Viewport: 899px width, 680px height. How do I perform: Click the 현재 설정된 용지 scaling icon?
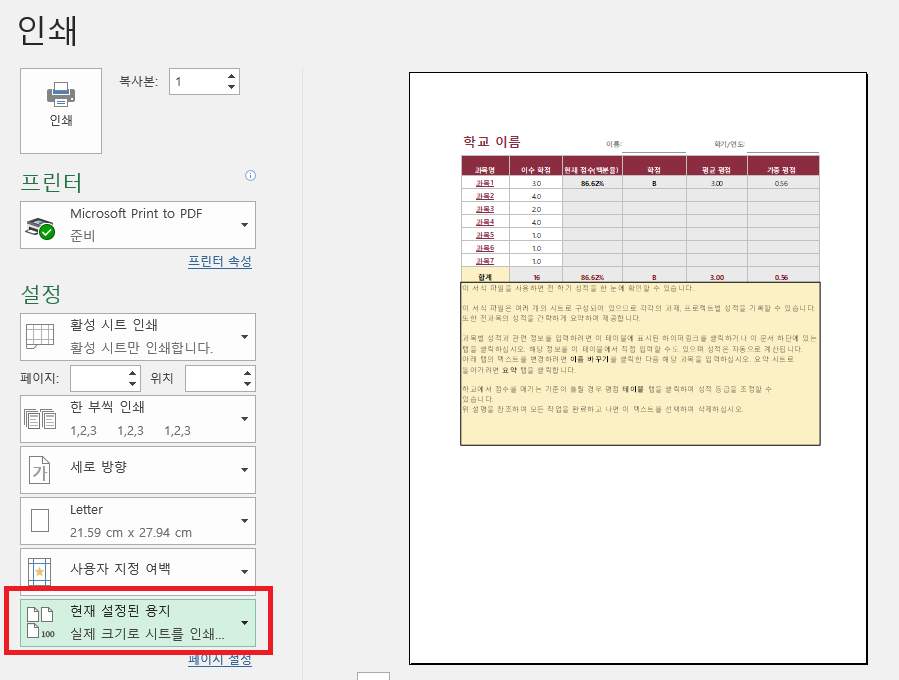[39, 620]
